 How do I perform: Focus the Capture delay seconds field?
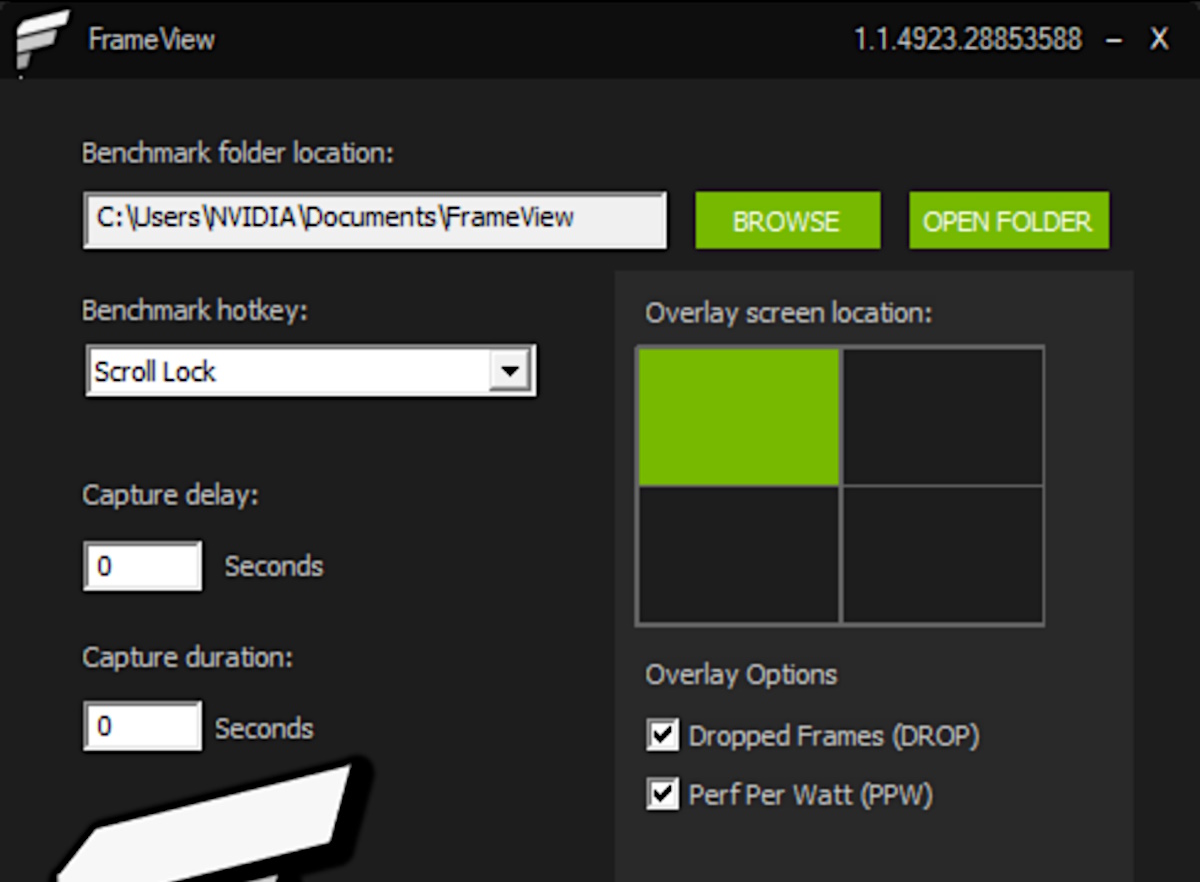pos(142,566)
